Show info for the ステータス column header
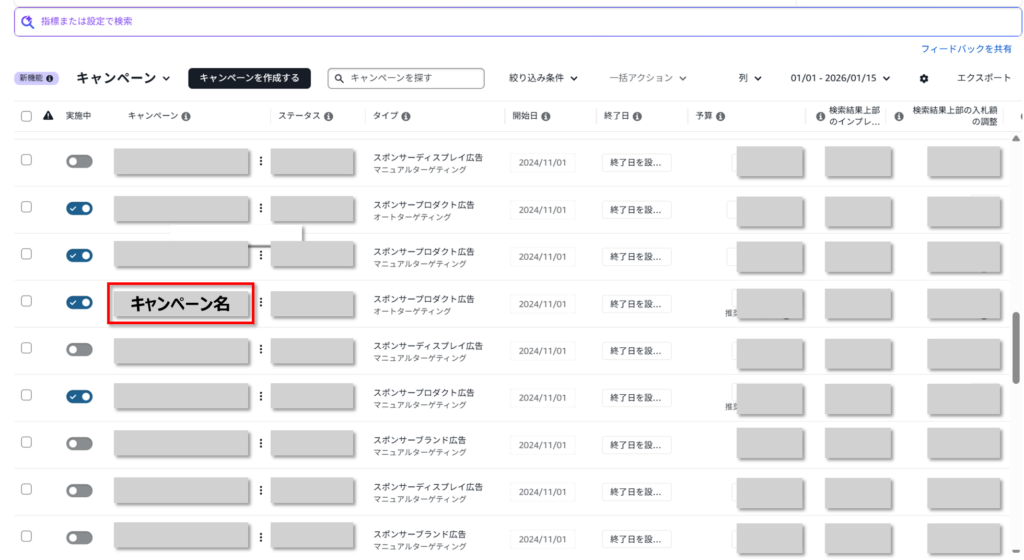This screenshot has height=560, width=1024. click(x=328, y=116)
